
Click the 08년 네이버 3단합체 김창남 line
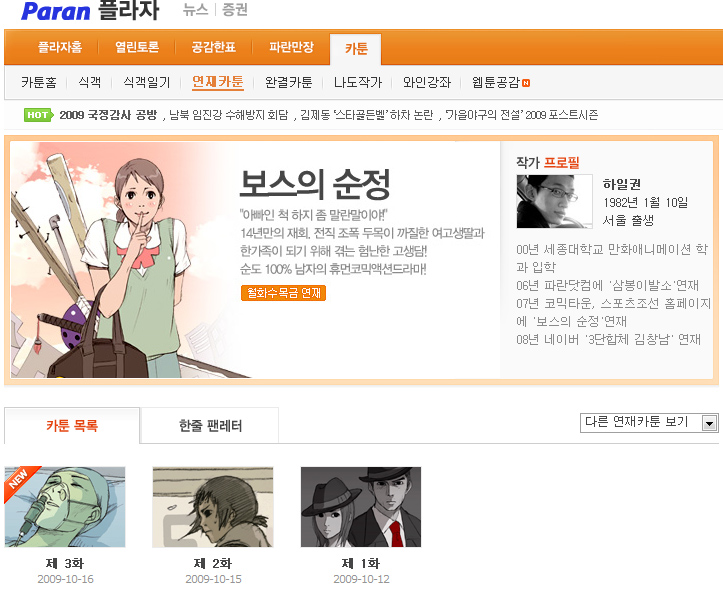(x=609, y=340)
